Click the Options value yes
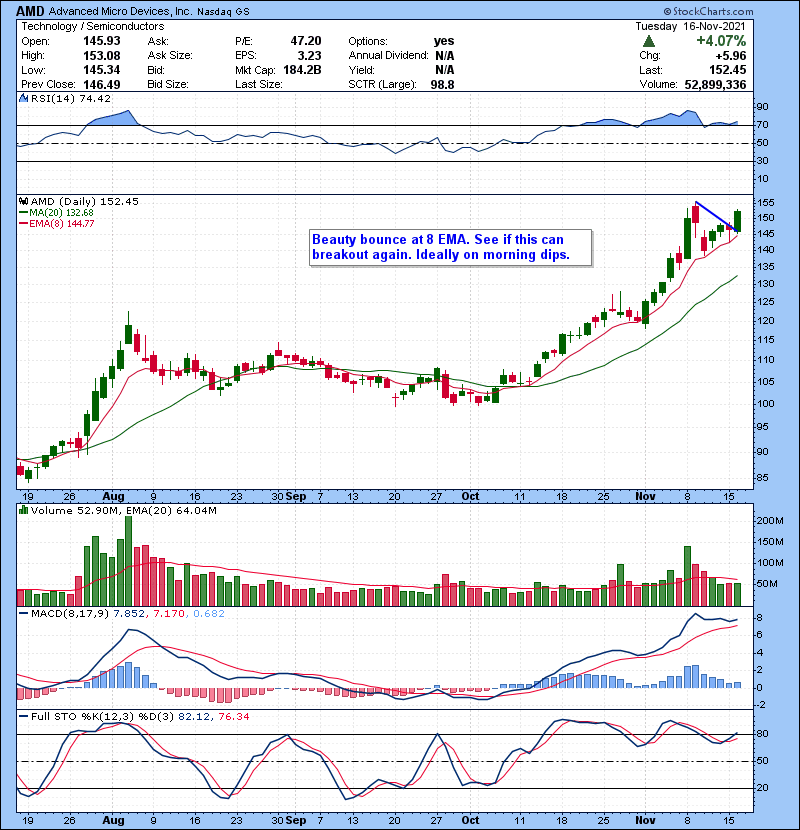This screenshot has height=830, width=800. [444, 41]
